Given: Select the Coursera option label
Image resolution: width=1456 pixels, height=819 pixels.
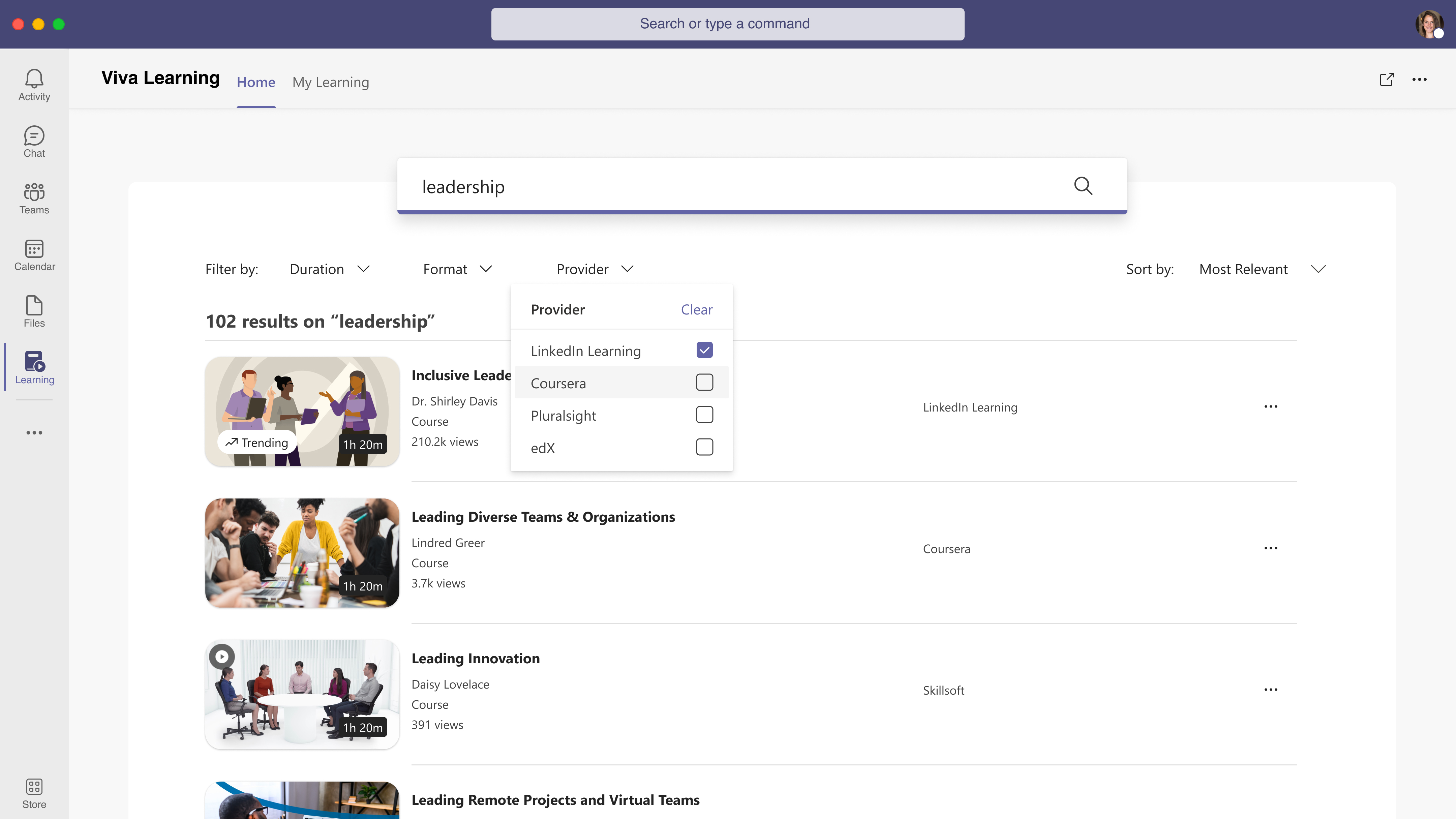Looking at the screenshot, I should pos(558,383).
